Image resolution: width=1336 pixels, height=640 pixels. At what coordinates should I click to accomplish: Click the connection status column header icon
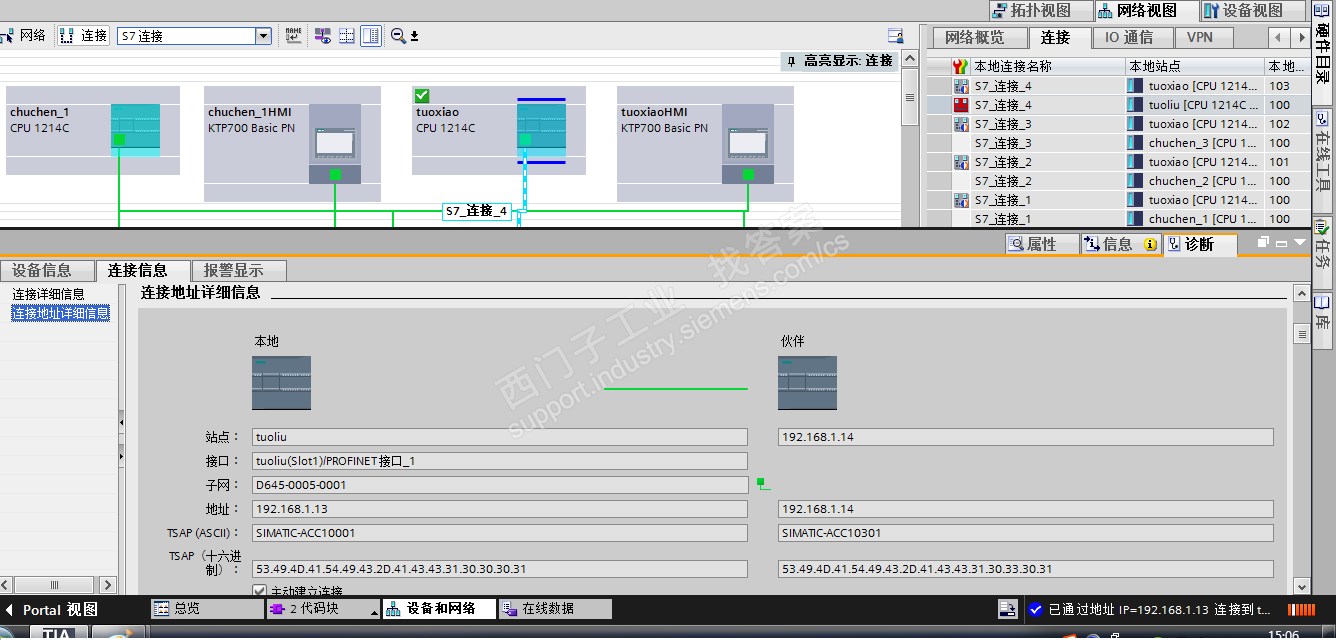coord(960,66)
